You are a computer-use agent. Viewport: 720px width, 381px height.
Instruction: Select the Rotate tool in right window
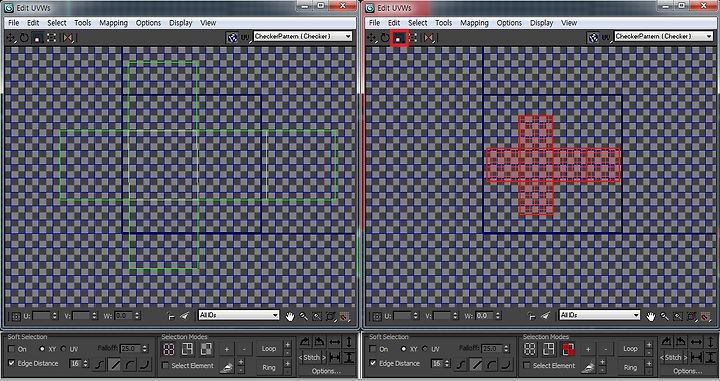tap(385, 38)
